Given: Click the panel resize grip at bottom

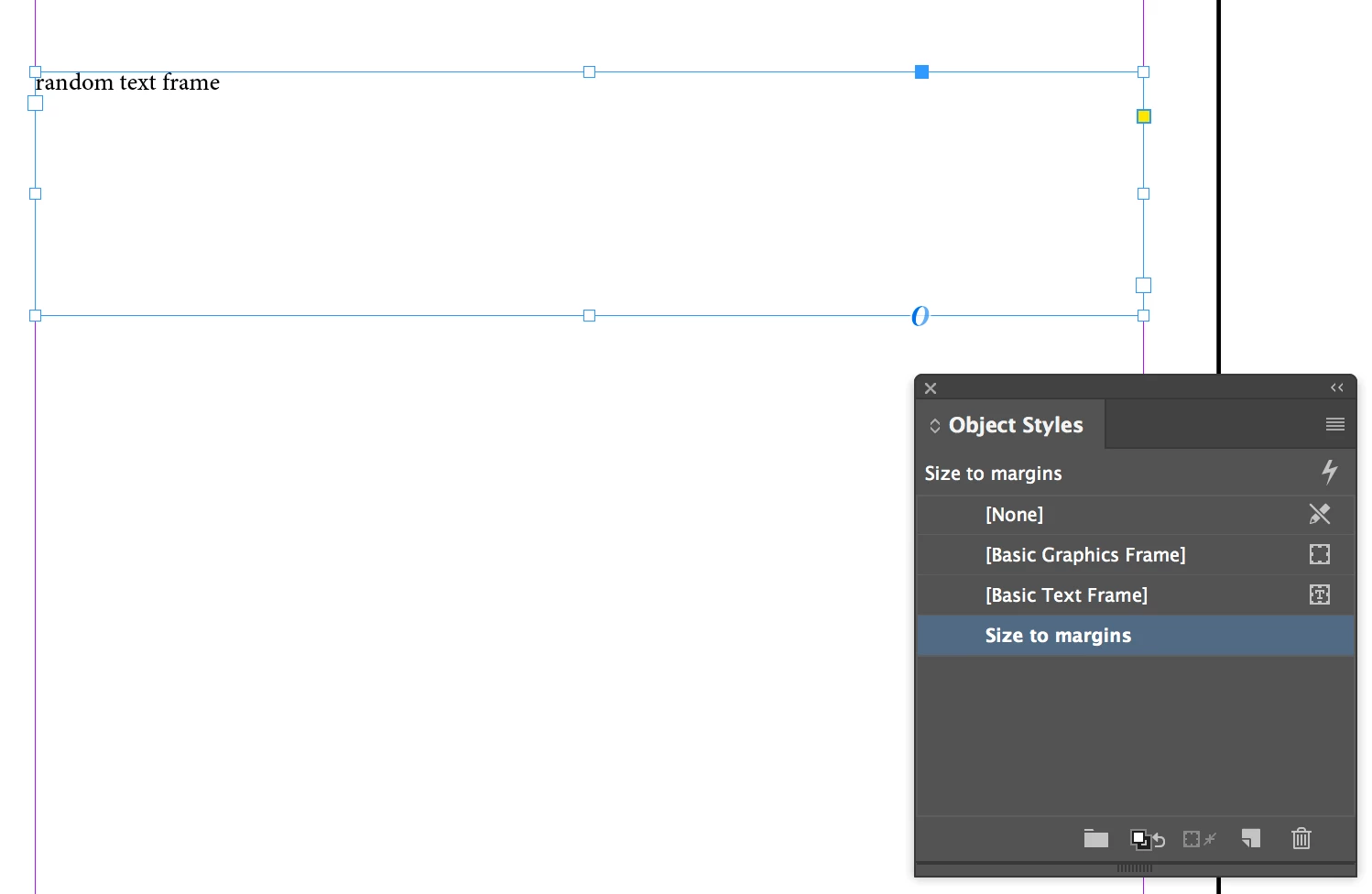Looking at the screenshot, I should coord(1134,867).
